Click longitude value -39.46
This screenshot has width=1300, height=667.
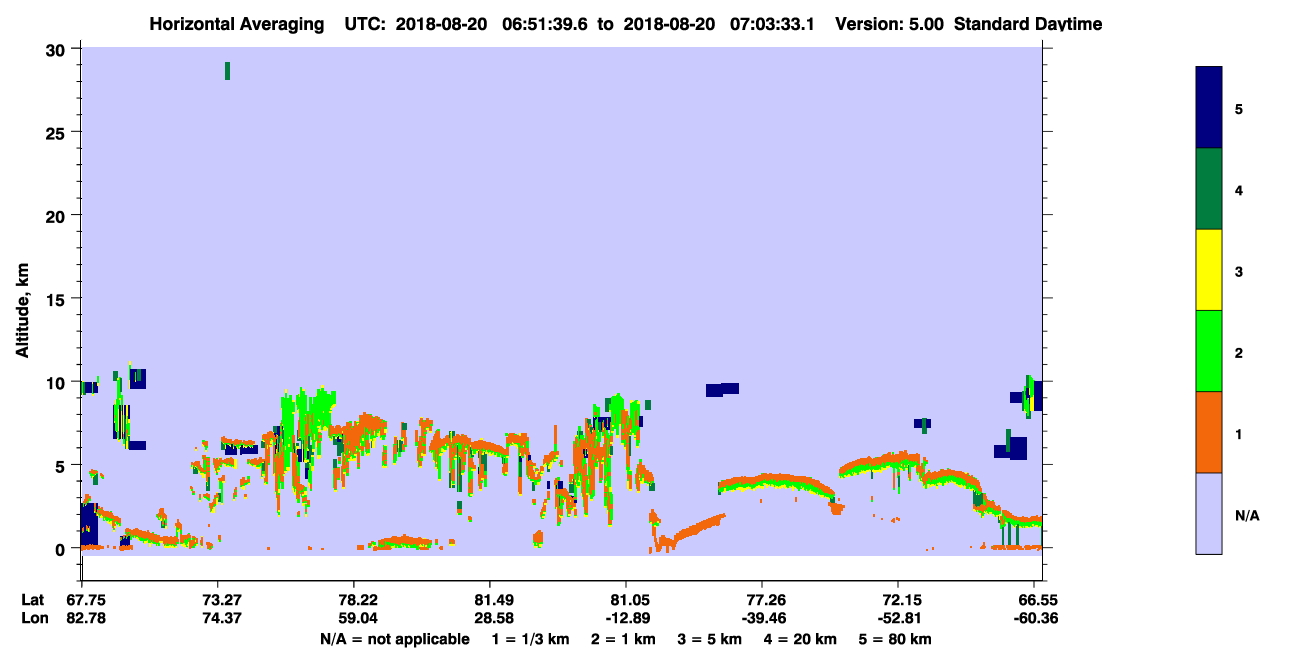[x=762, y=618]
